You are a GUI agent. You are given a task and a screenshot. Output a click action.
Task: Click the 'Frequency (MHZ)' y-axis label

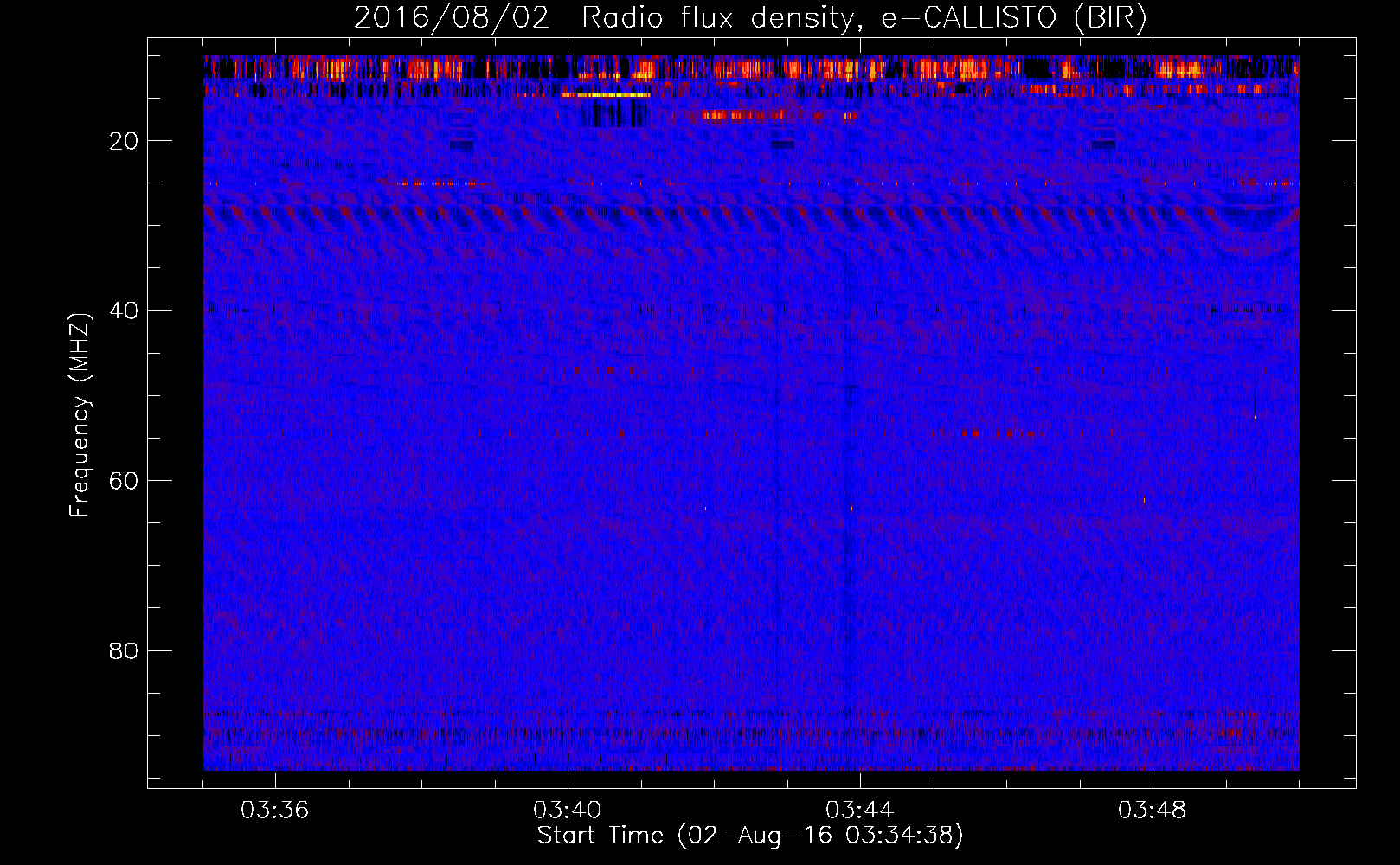(79, 415)
